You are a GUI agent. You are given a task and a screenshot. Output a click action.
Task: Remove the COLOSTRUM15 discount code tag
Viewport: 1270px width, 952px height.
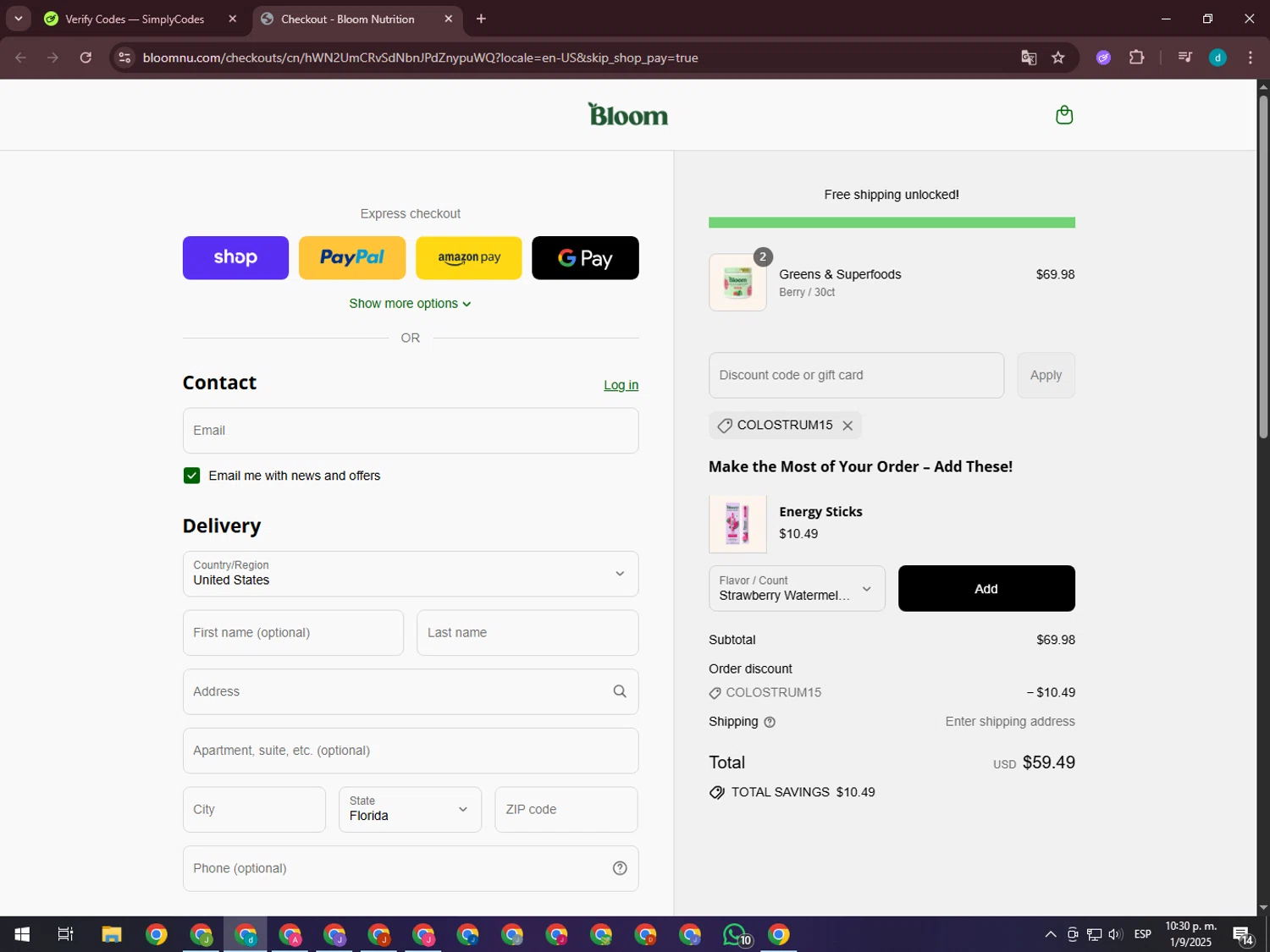tap(848, 426)
